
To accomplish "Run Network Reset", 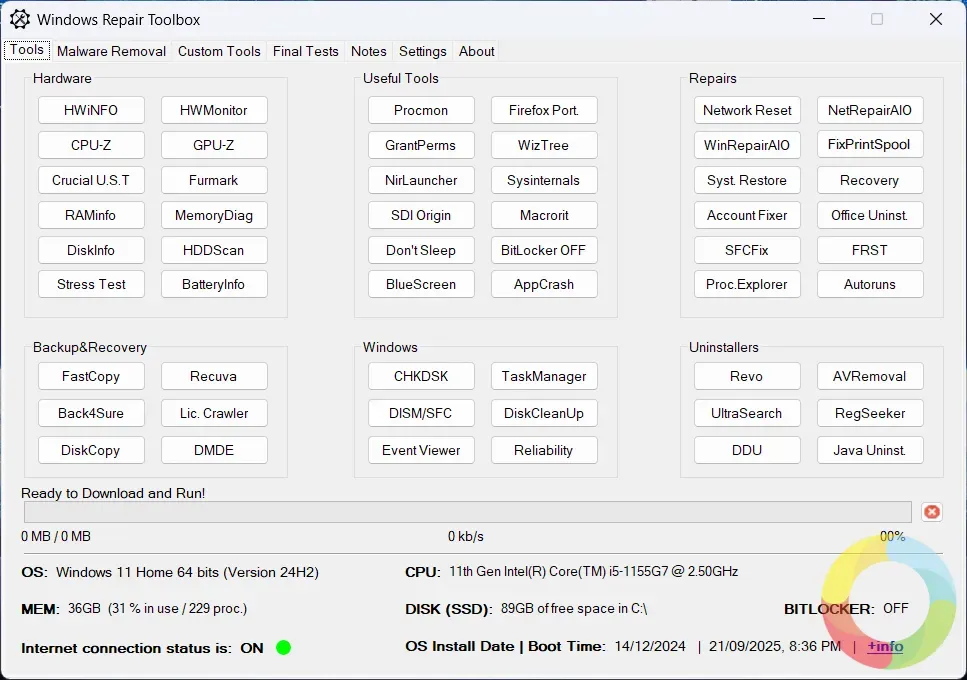I will tap(747, 110).
